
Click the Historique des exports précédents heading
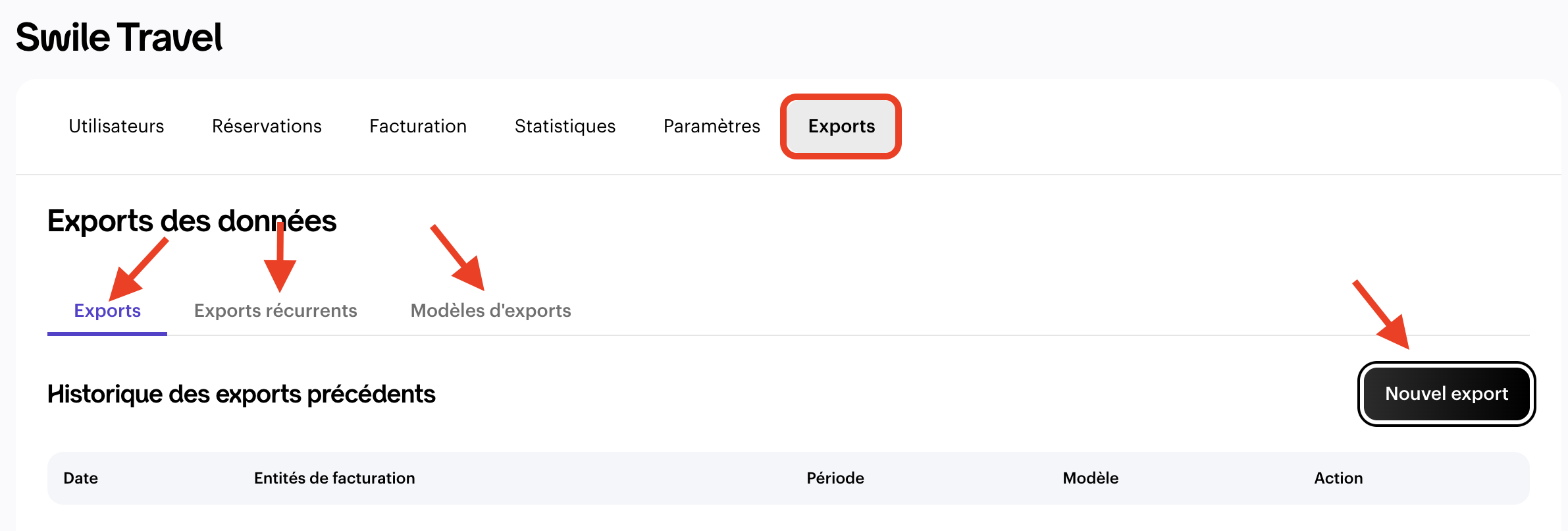click(x=241, y=394)
